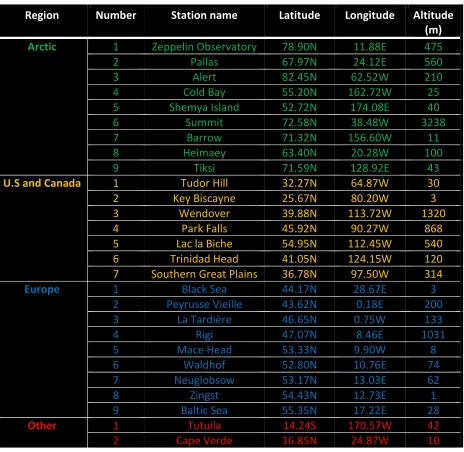Click the Alert station name
Viewport: 464px width, 452px height.
pyautogui.click(x=204, y=77)
